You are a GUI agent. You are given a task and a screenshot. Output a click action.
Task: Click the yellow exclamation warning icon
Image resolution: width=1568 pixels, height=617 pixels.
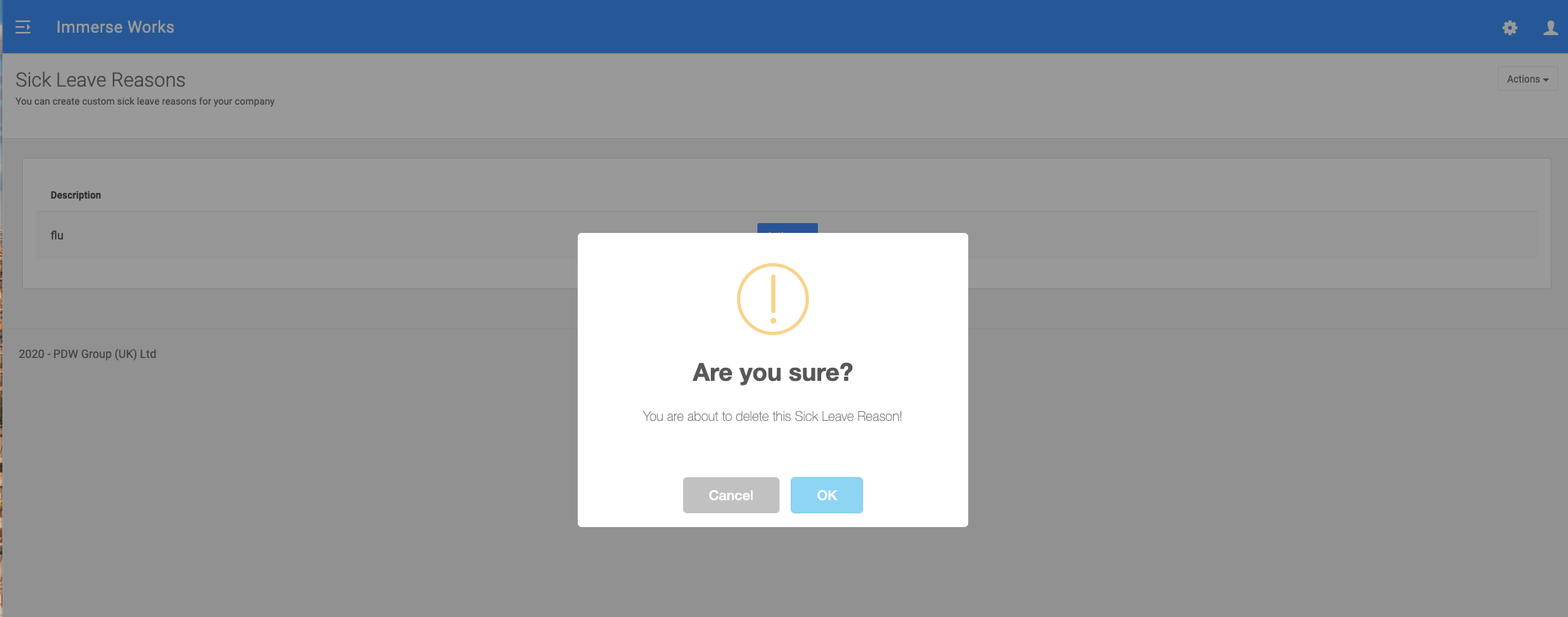click(773, 299)
